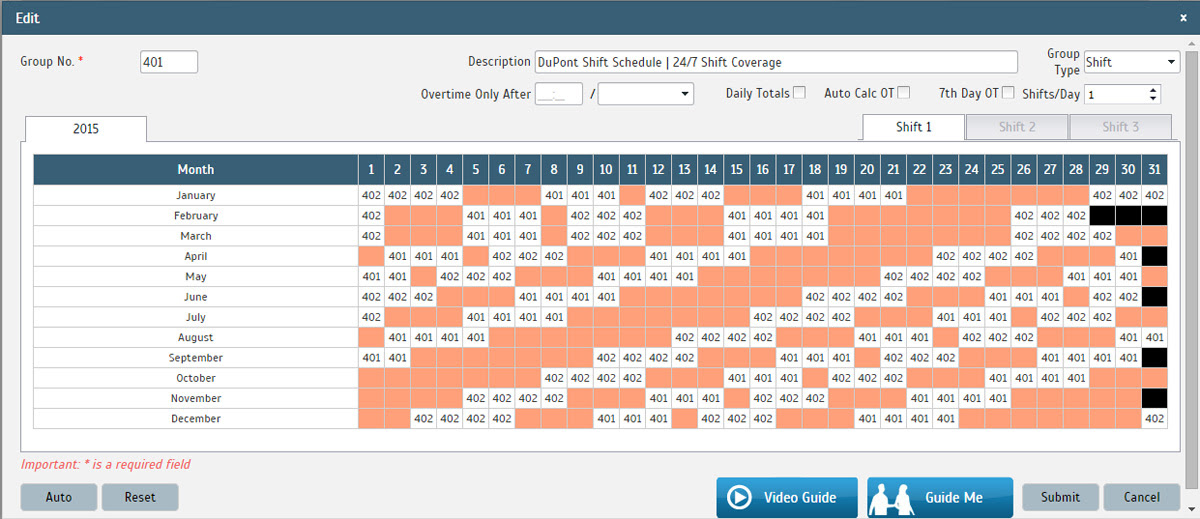Image resolution: width=1200 pixels, height=519 pixels.
Task: Click the Month column header
Action: point(196,170)
